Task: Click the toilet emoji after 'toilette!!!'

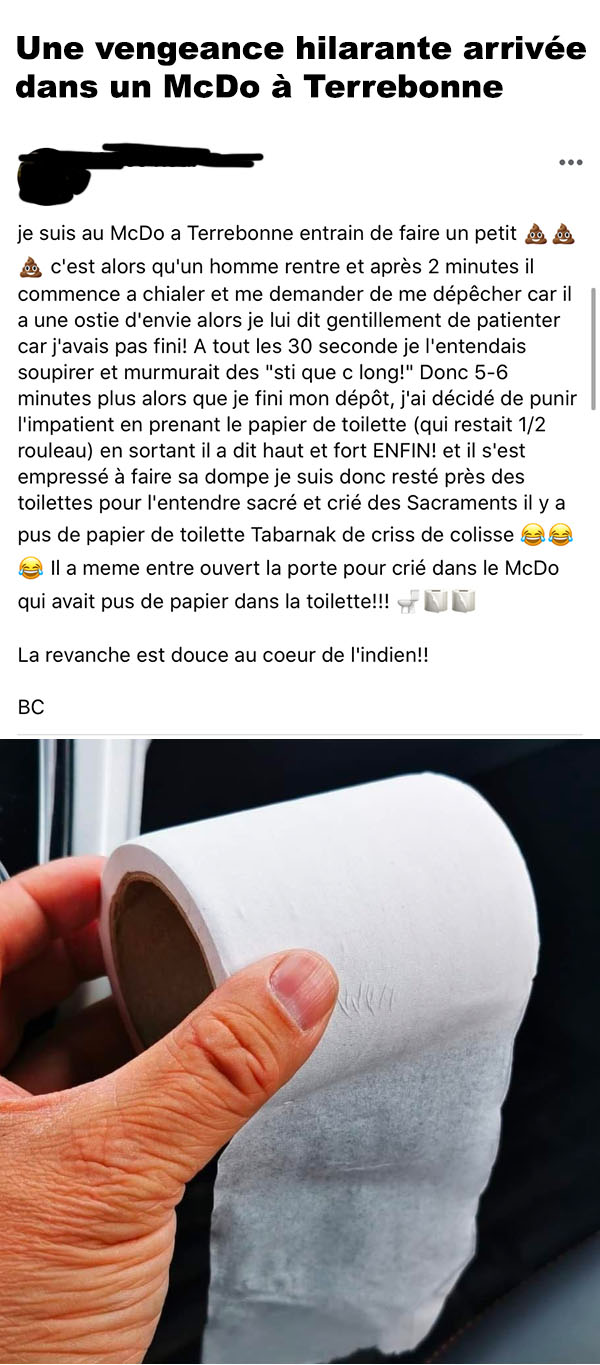Action: click(x=407, y=601)
